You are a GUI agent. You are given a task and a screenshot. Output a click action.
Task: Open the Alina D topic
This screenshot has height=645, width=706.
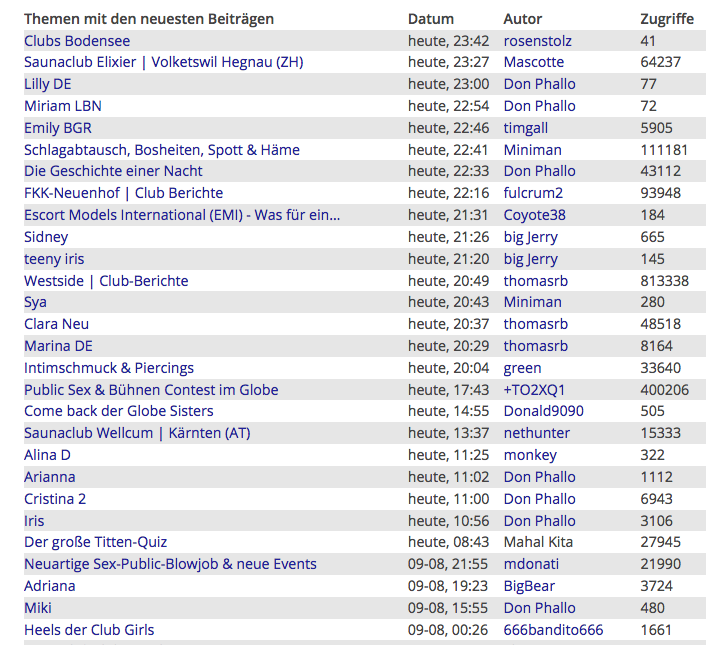click(47, 455)
